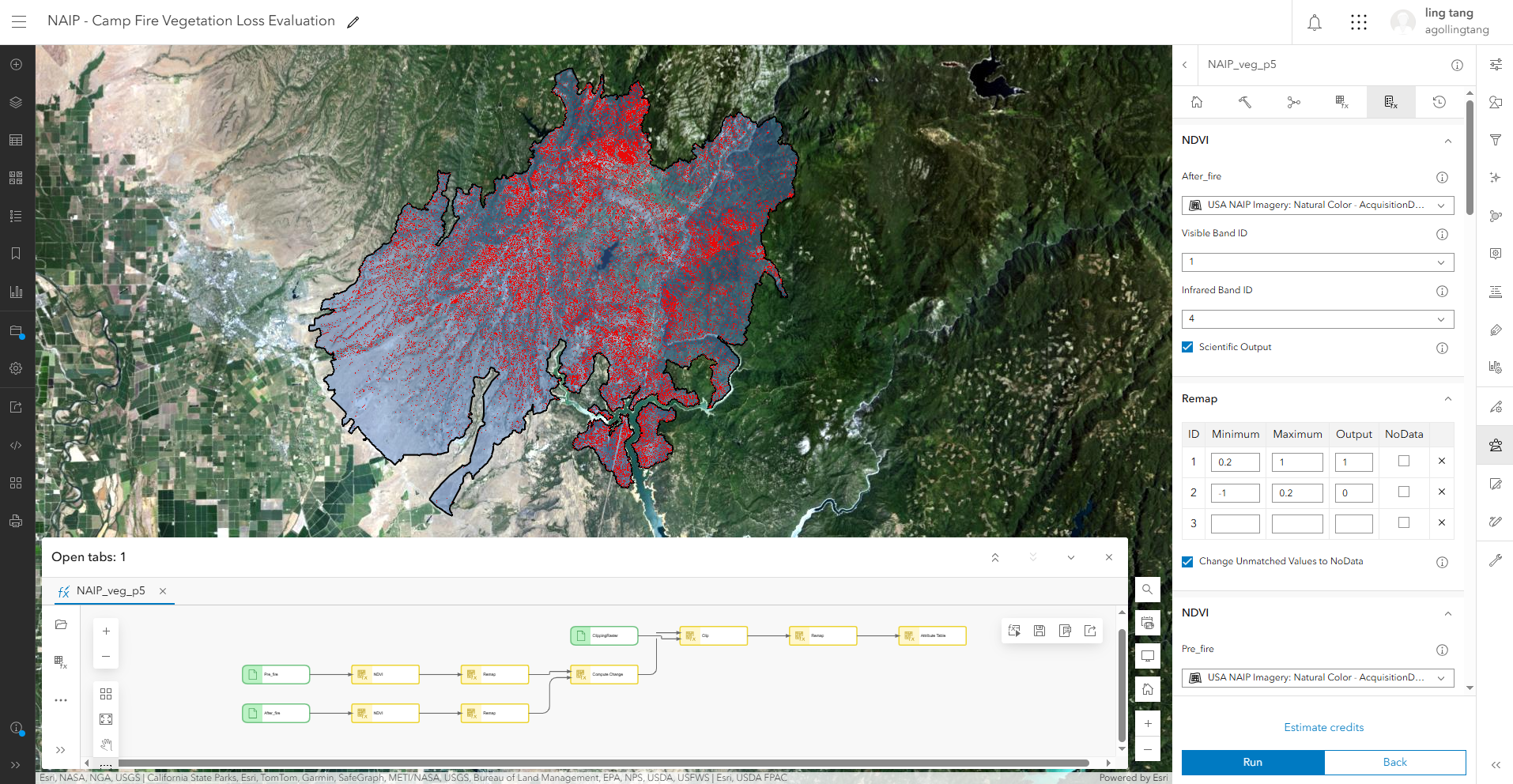The image size is (1513, 784).
Task: Click the Share map icon
Action: [x=16, y=407]
